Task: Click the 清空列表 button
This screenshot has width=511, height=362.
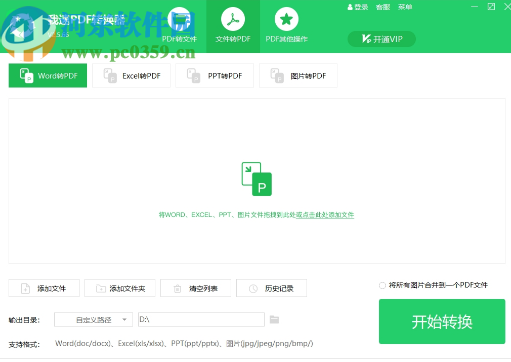Action: (196, 288)
